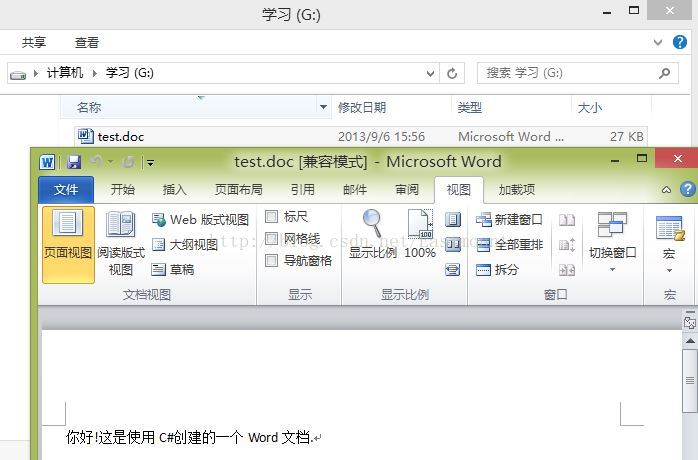Save document using the floppy disk icon

74,162
